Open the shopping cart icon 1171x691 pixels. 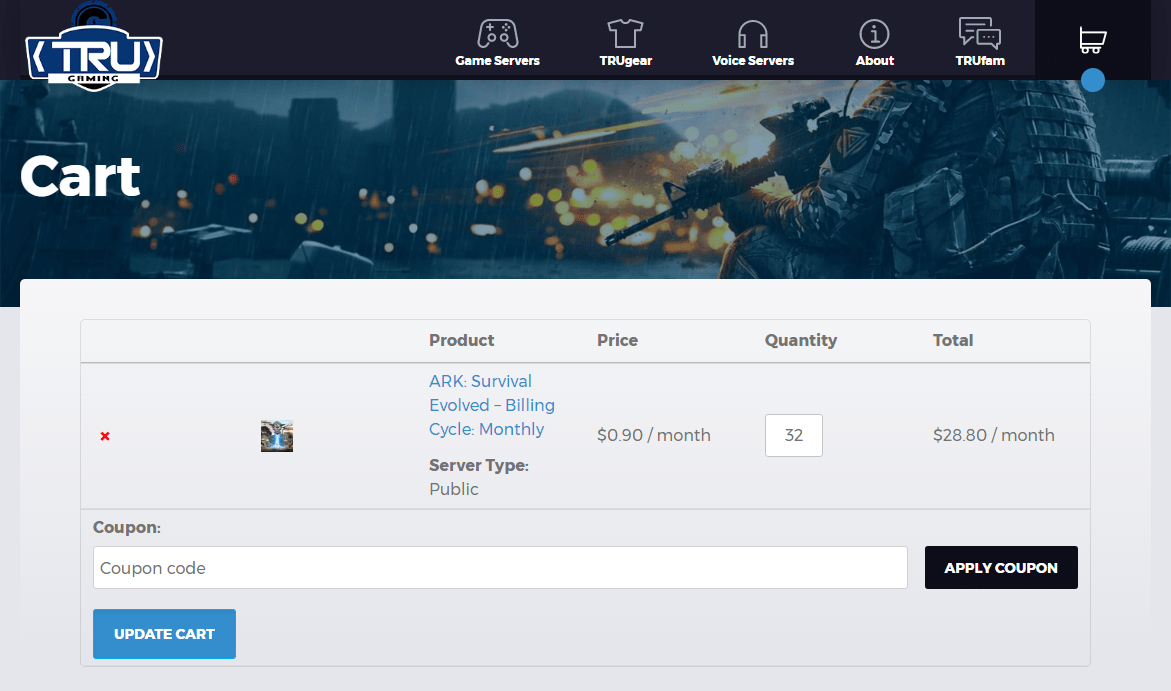(1093, 40)
